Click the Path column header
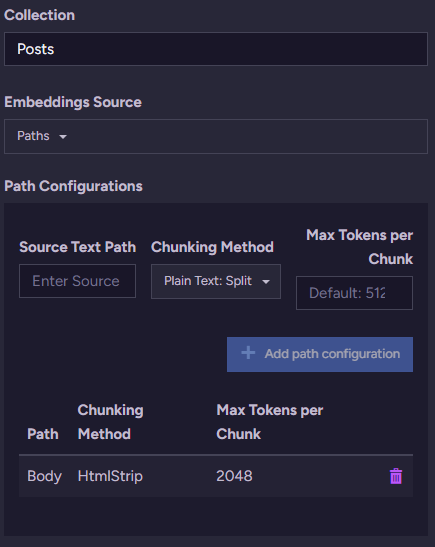The image size is (435, 547). point(43,434)
